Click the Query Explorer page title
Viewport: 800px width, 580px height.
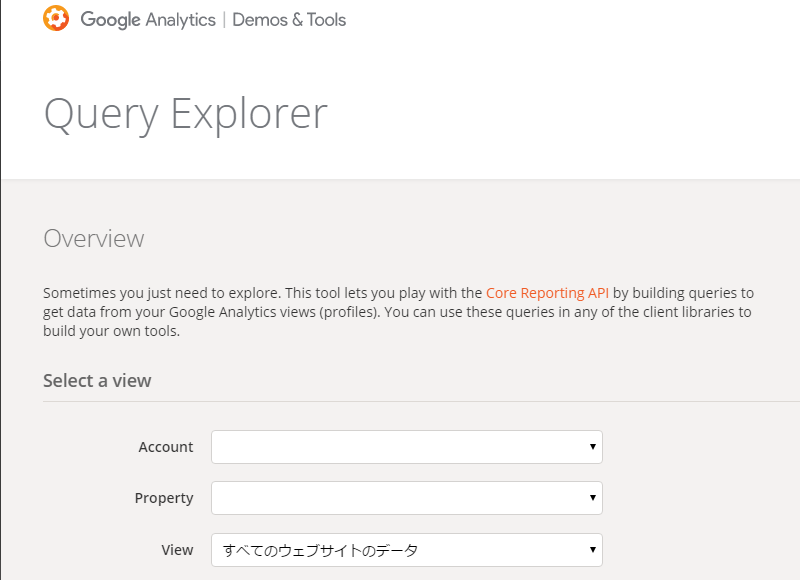tap(185, 114)
